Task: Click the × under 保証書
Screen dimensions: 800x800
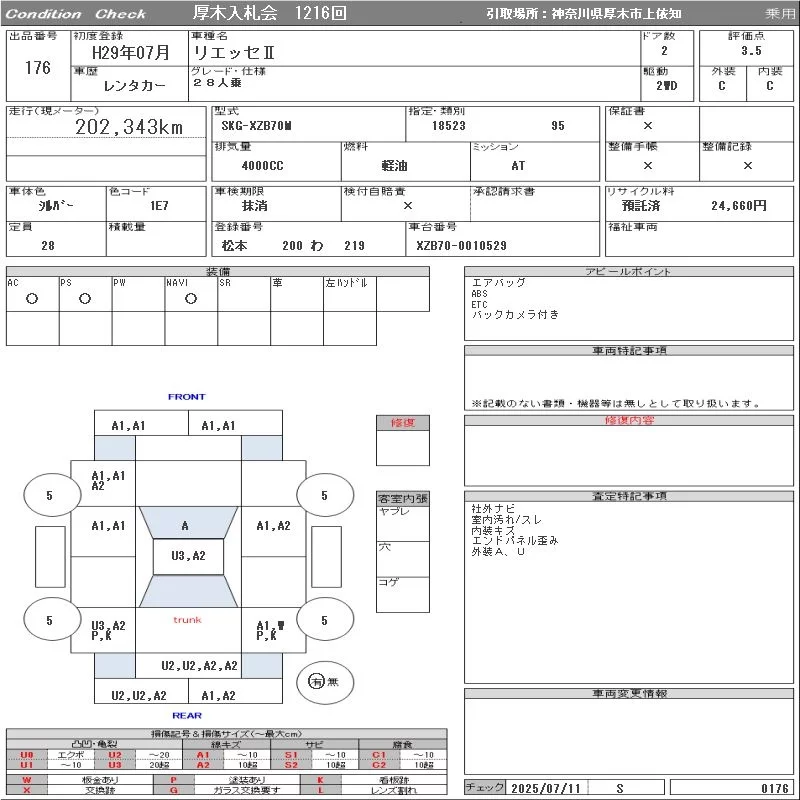Action: click(647, 126)
